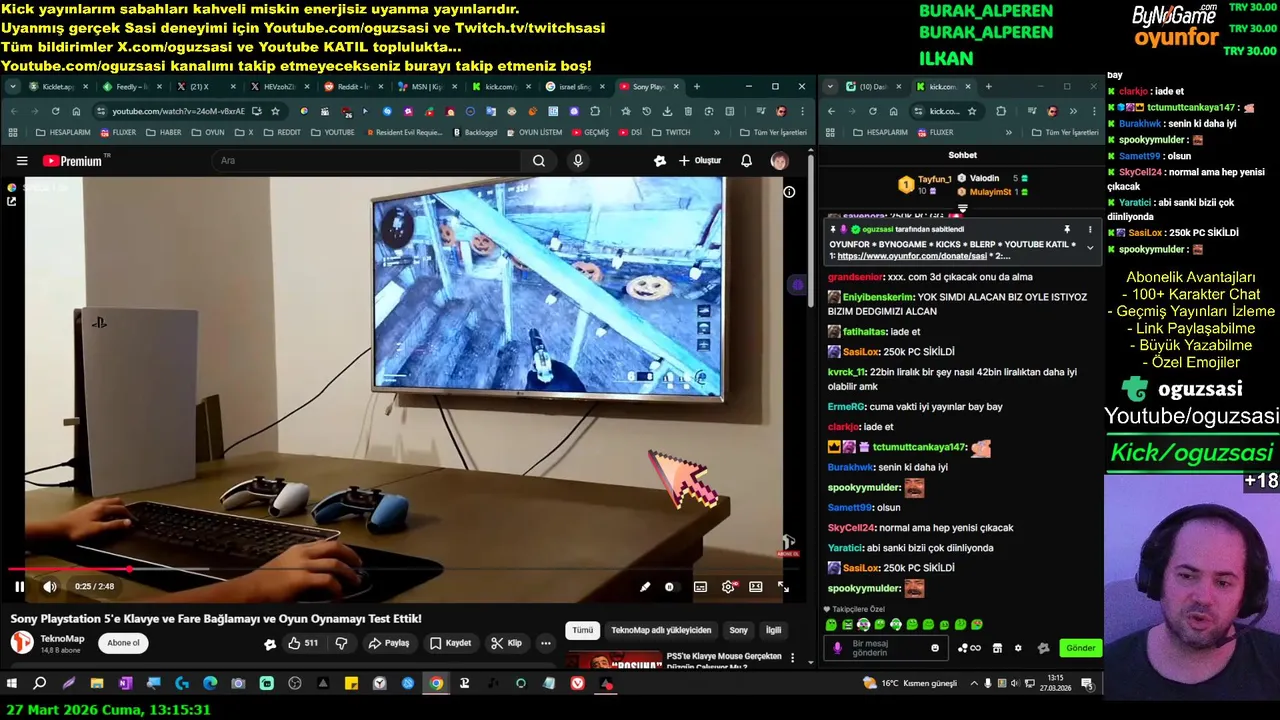The height and width of the screenshot is (720, 1280).
Task: Select the 'Tümü' filter chip
Action: tap(583, 630)
